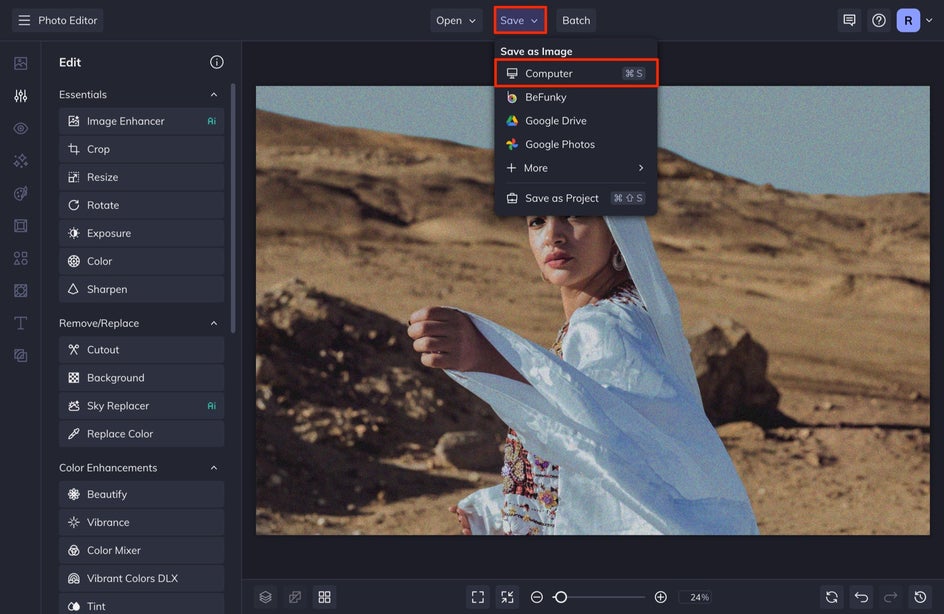The height and width of the screenshot is (614, 944).
Task: Open the Touch Up eye sidebar icon
Action: click(20, 128)
